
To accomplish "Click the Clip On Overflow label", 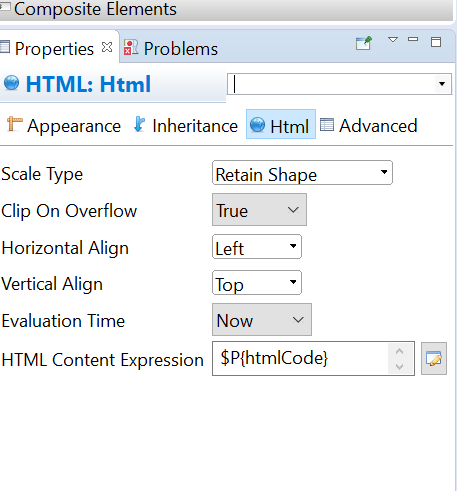I will pyautogui.click(x=69, y=211).
